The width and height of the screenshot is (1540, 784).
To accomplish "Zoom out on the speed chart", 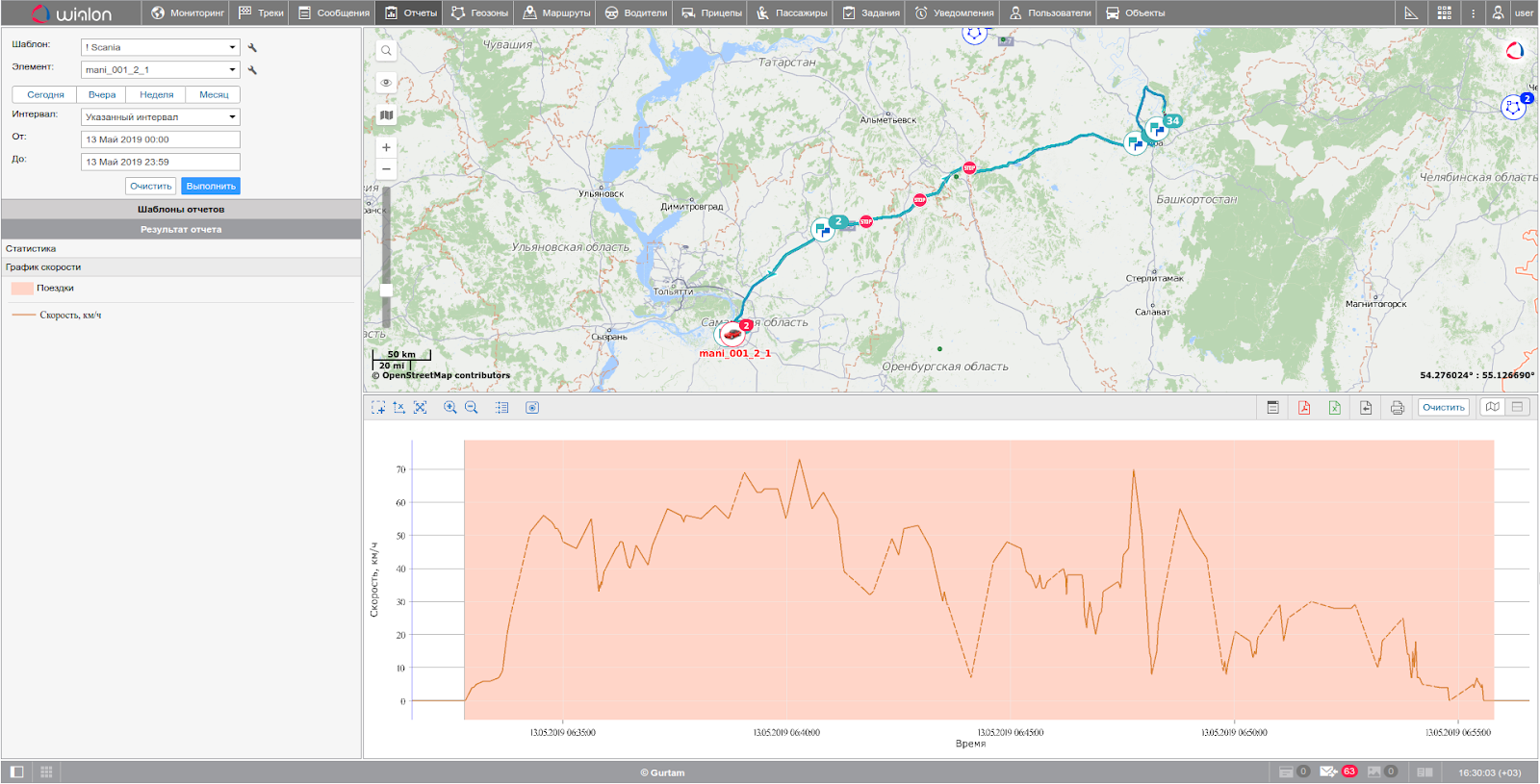I will pyautogui.click(x=472, y=408).
